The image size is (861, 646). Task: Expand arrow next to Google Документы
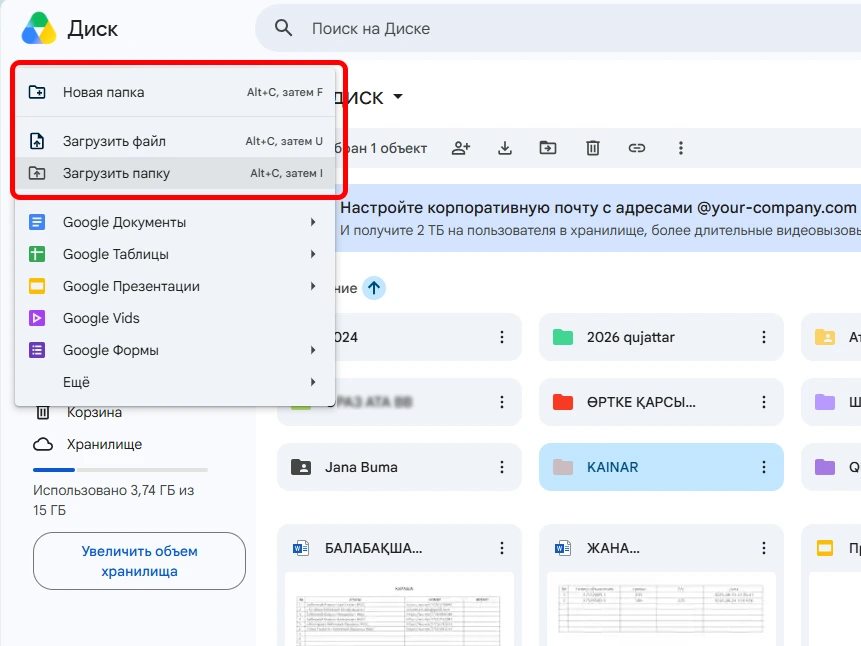point(312,222)
